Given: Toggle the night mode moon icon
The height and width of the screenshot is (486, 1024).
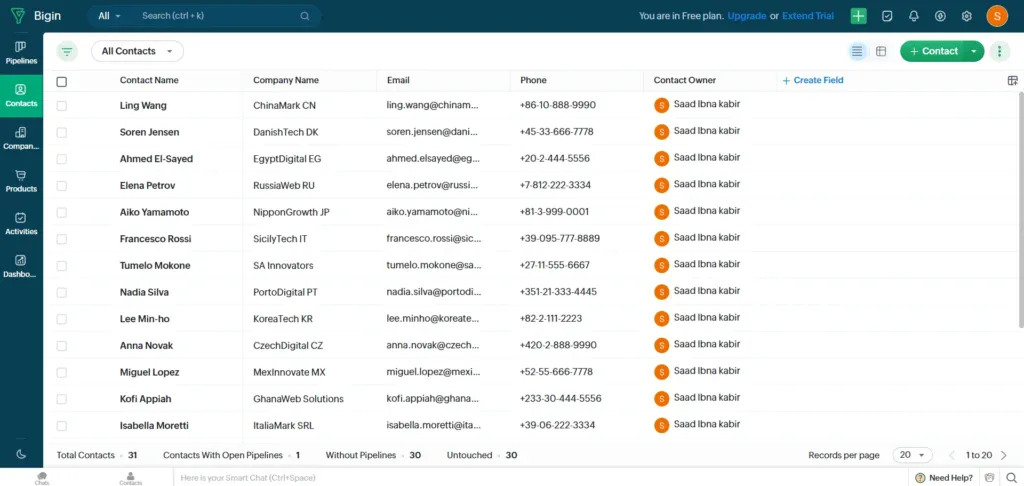Looking at the screenshot, I should click(21, 454).
